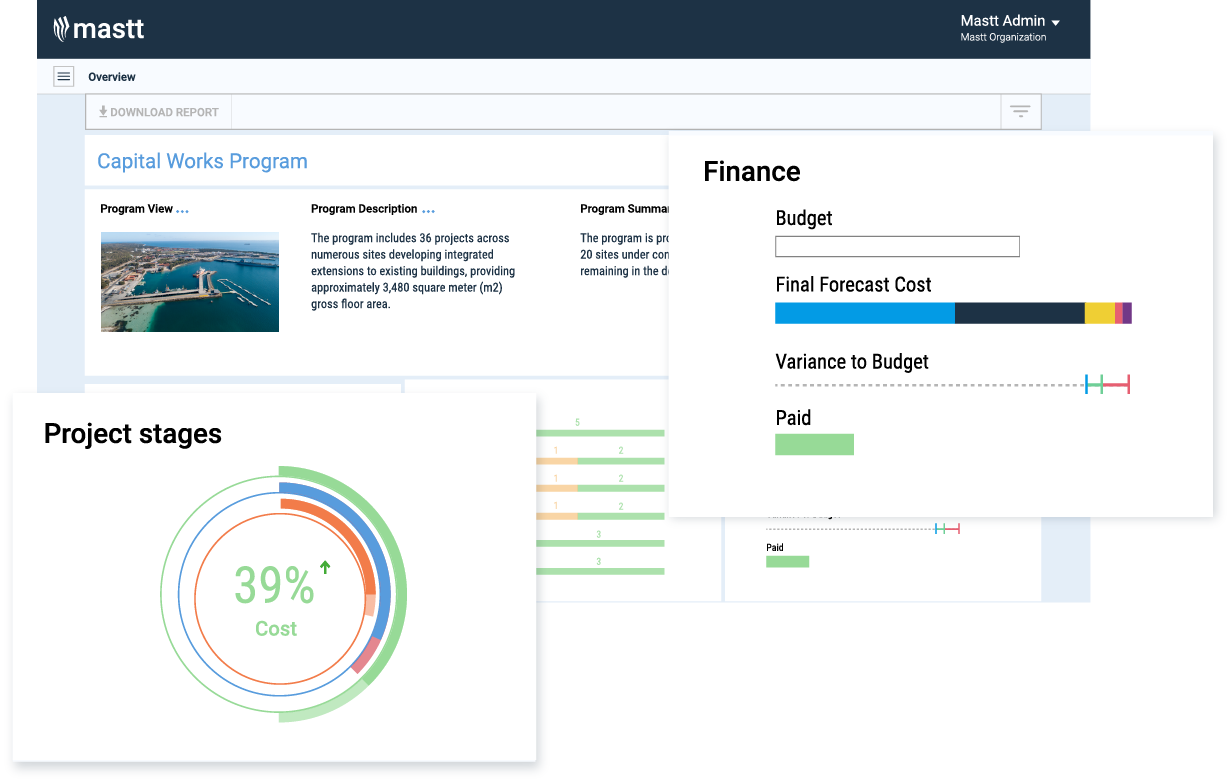The height and width of the screenshot is (783, 1231).
Task: Open the Mastt Admin account dropdown
Action: coord(1010,21)
